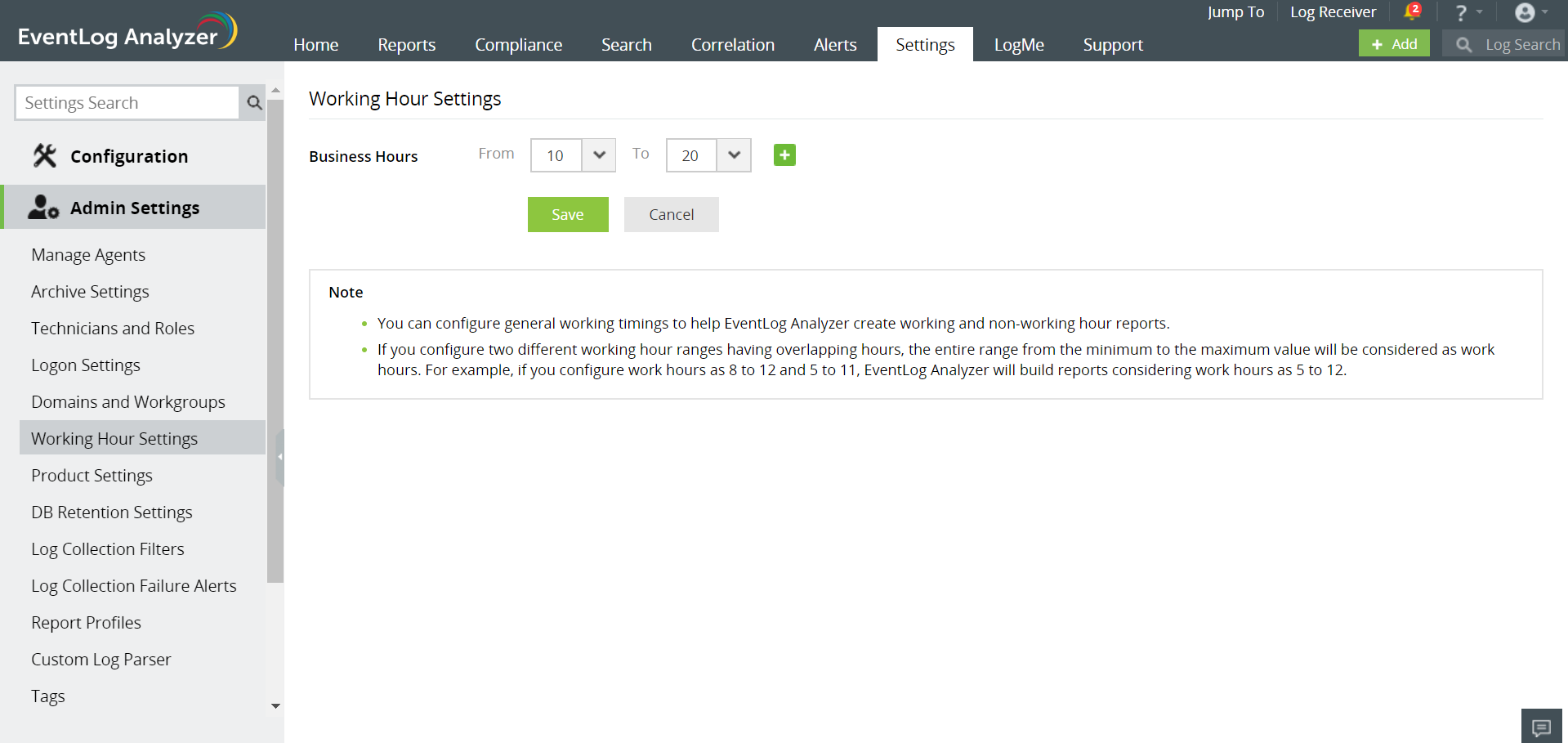1568x743 pixels.
Task: Open the Jump To link
Action: pos(1235,12)
